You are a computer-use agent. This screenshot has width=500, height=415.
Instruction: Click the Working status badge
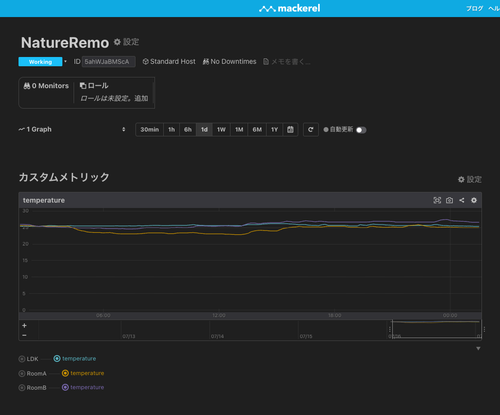pos(40,62)
